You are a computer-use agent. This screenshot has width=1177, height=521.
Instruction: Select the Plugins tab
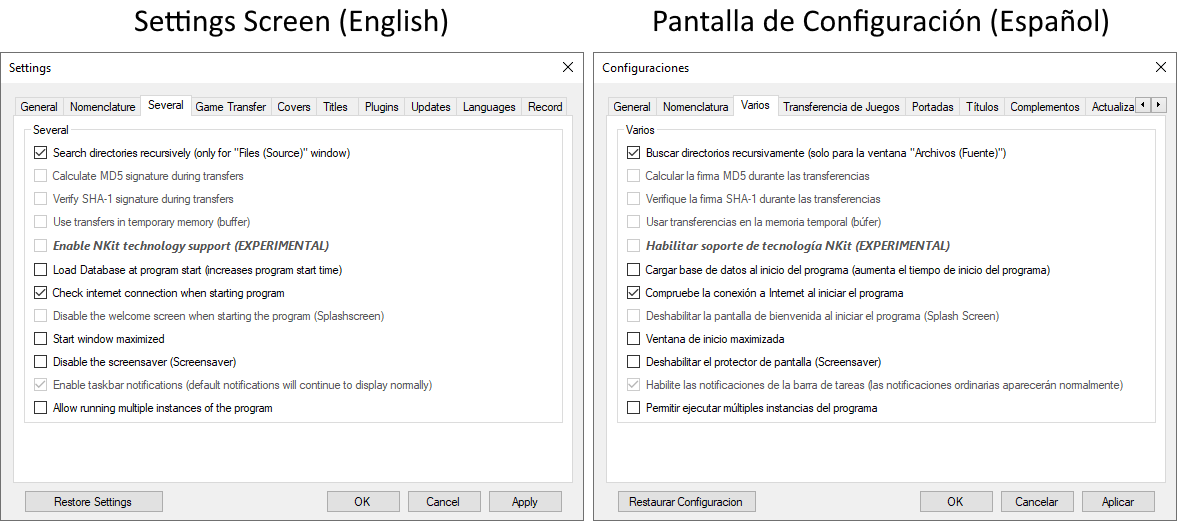click(x=381, y=107)
